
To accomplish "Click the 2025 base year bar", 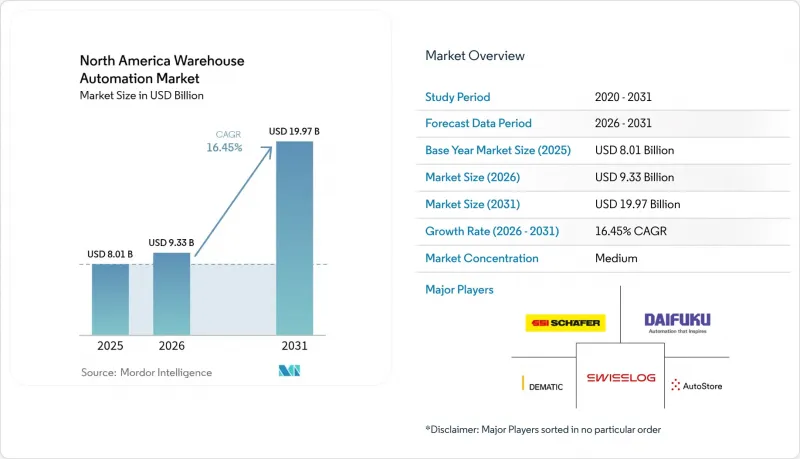I will [110, 299].
